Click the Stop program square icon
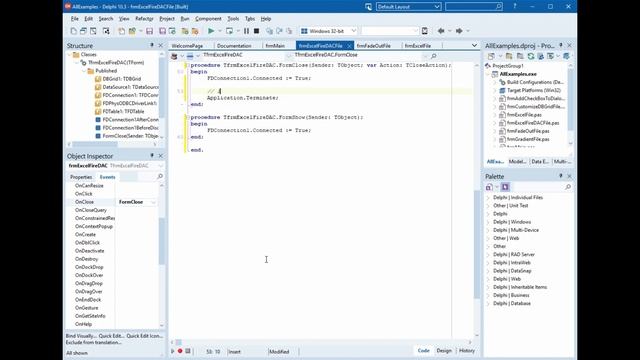 [x=256, y=31]
